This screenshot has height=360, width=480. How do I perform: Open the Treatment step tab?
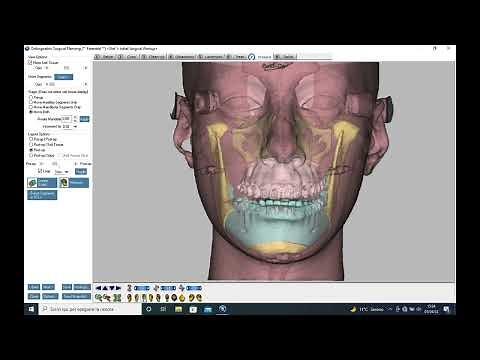(x=261, y=57)
